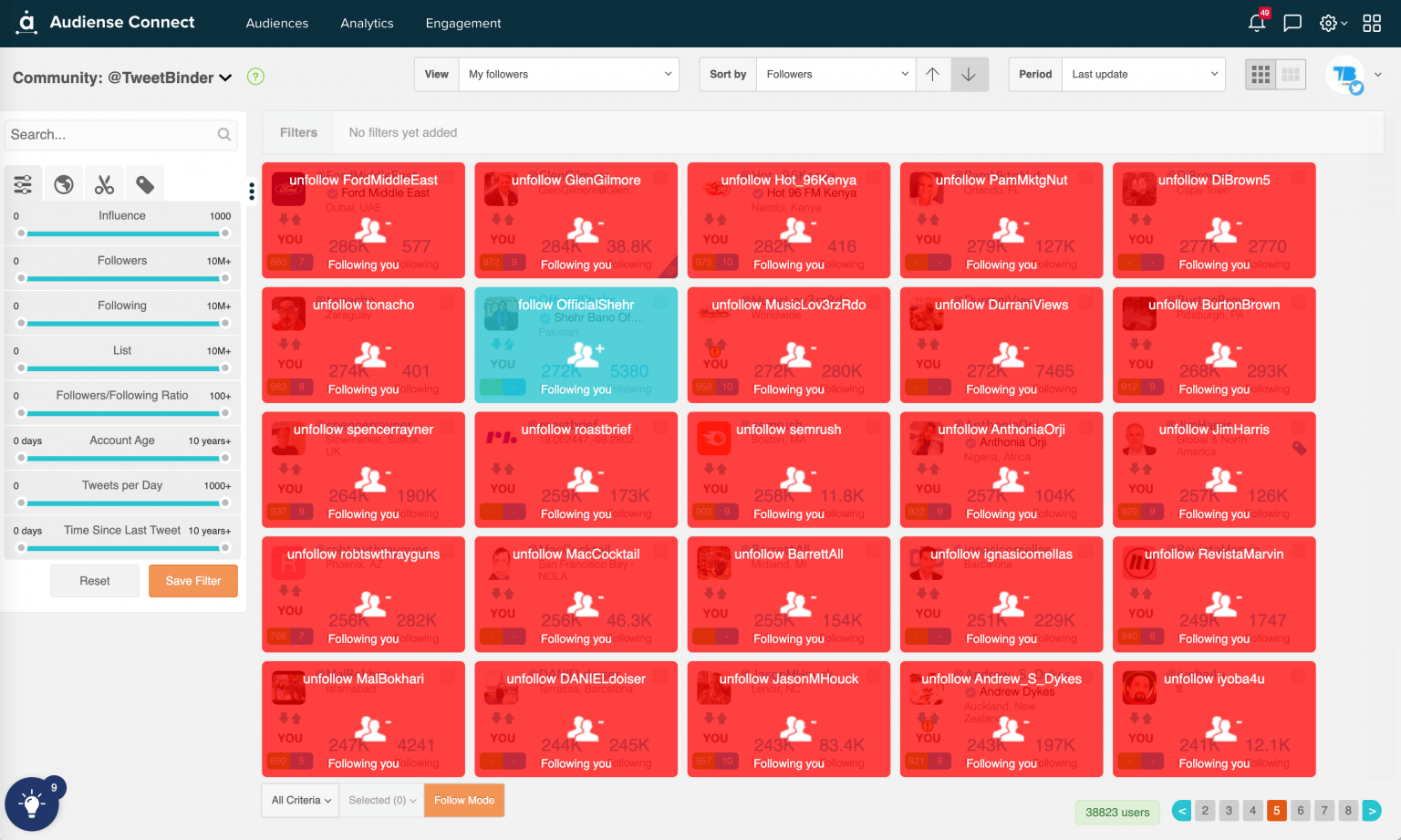Click the scissors cut filter icon
The height and width of the screenshot is (840, 1401).
(x=103, y=183)
